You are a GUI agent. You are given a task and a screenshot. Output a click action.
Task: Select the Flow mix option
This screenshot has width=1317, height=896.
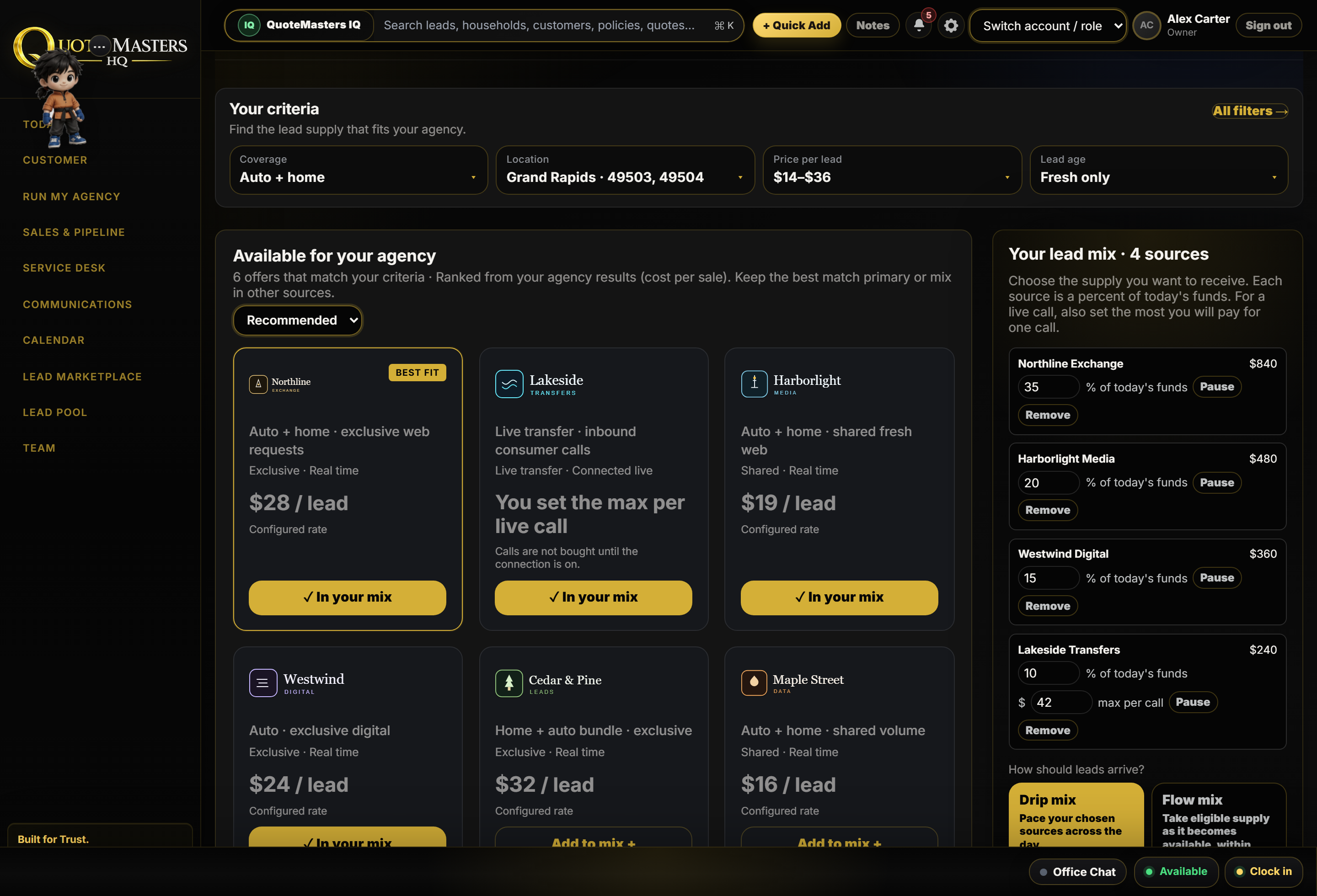tap(1219, 815)
